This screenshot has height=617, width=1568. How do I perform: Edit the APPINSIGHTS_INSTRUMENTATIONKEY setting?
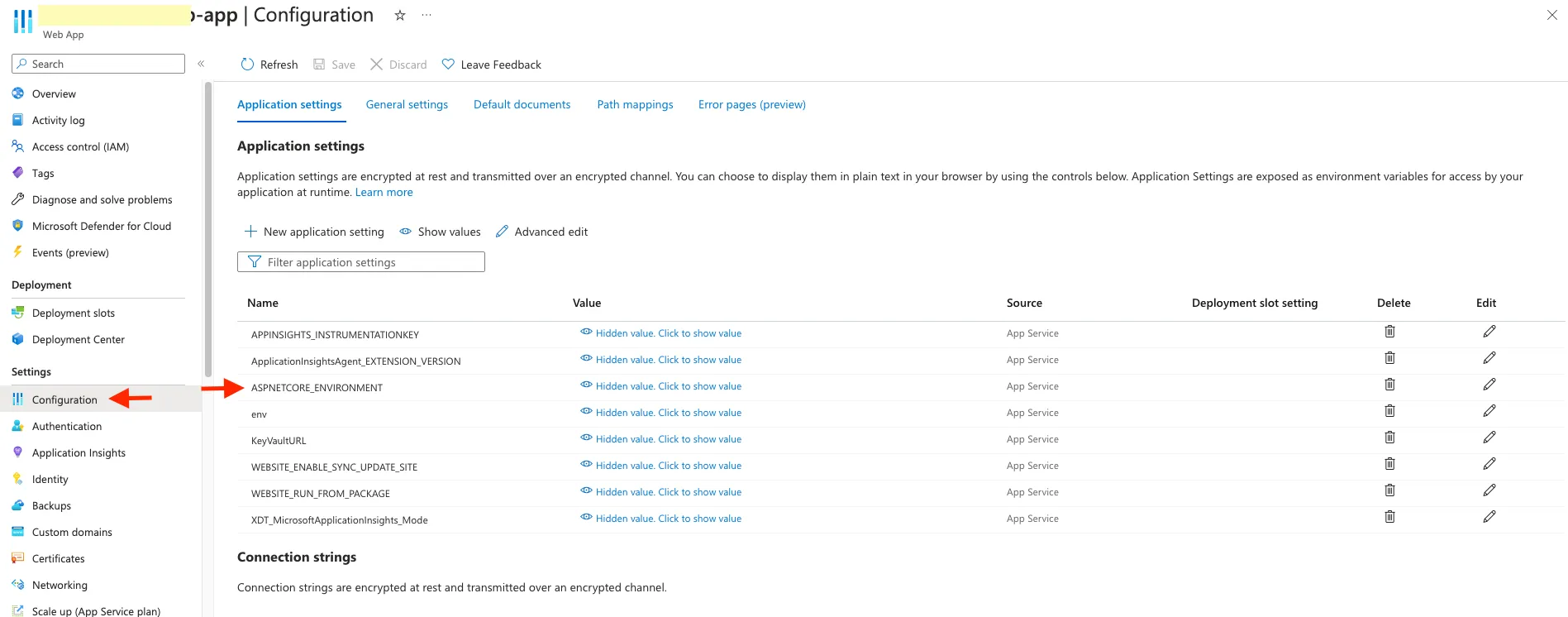click(1489, 332)
